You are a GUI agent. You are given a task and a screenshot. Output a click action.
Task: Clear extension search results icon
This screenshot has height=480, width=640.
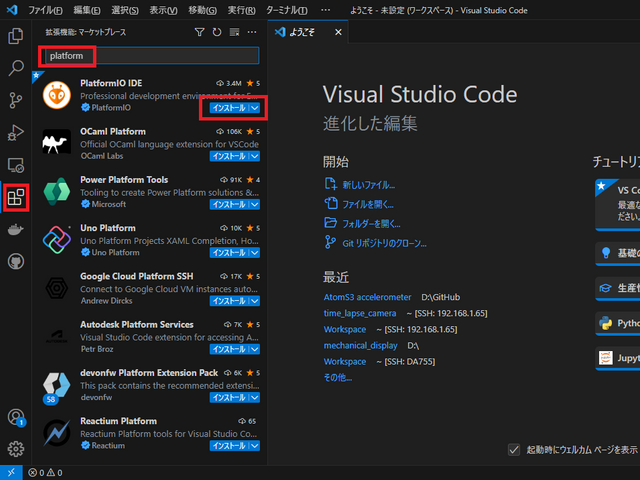(x=234, y=32)
